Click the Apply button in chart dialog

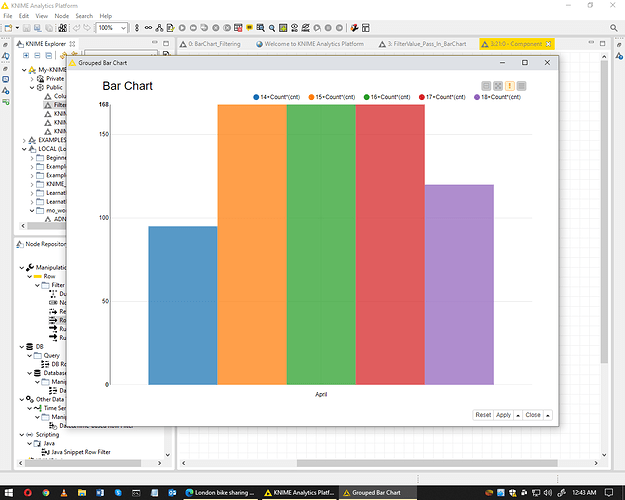coord(503,415)
